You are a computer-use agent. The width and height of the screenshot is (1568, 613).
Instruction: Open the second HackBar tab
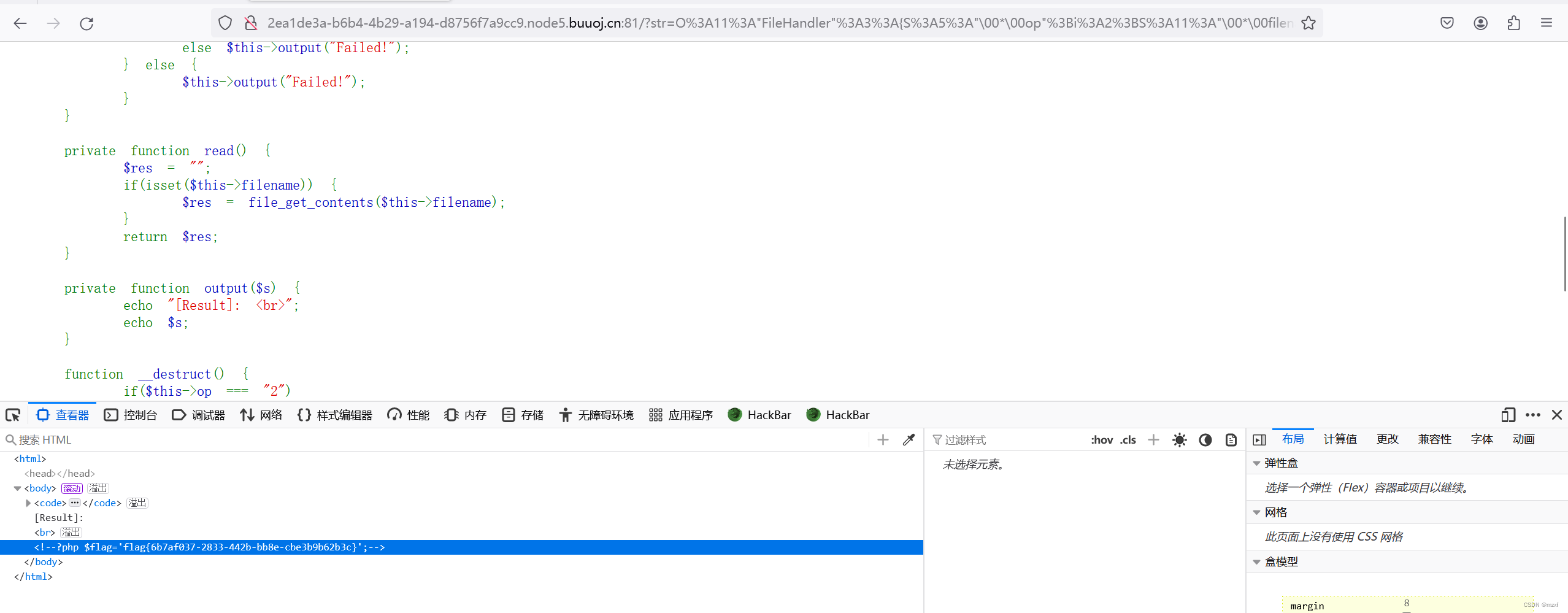coord(838,415)
